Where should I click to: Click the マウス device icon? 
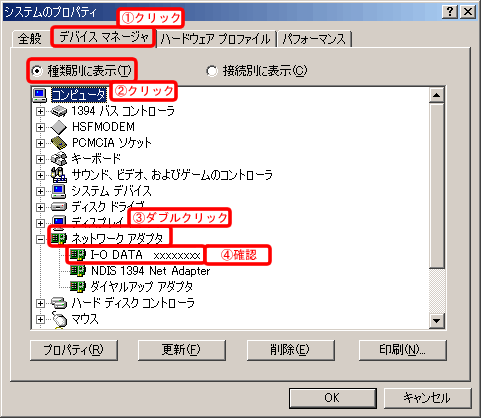click(59, 320)
